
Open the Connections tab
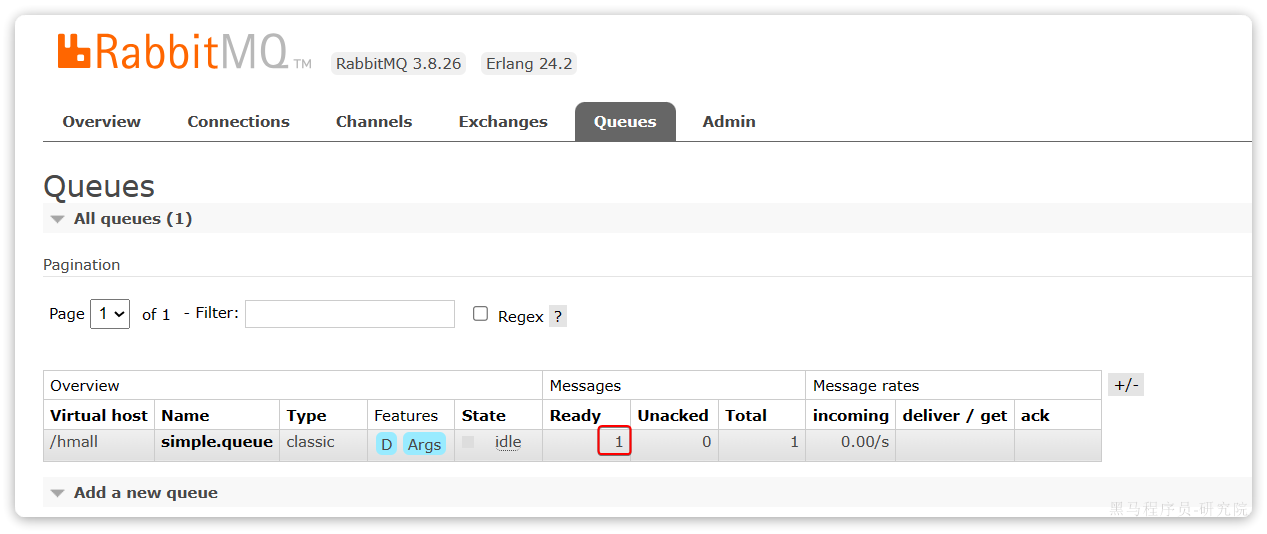tap(238, 122)
